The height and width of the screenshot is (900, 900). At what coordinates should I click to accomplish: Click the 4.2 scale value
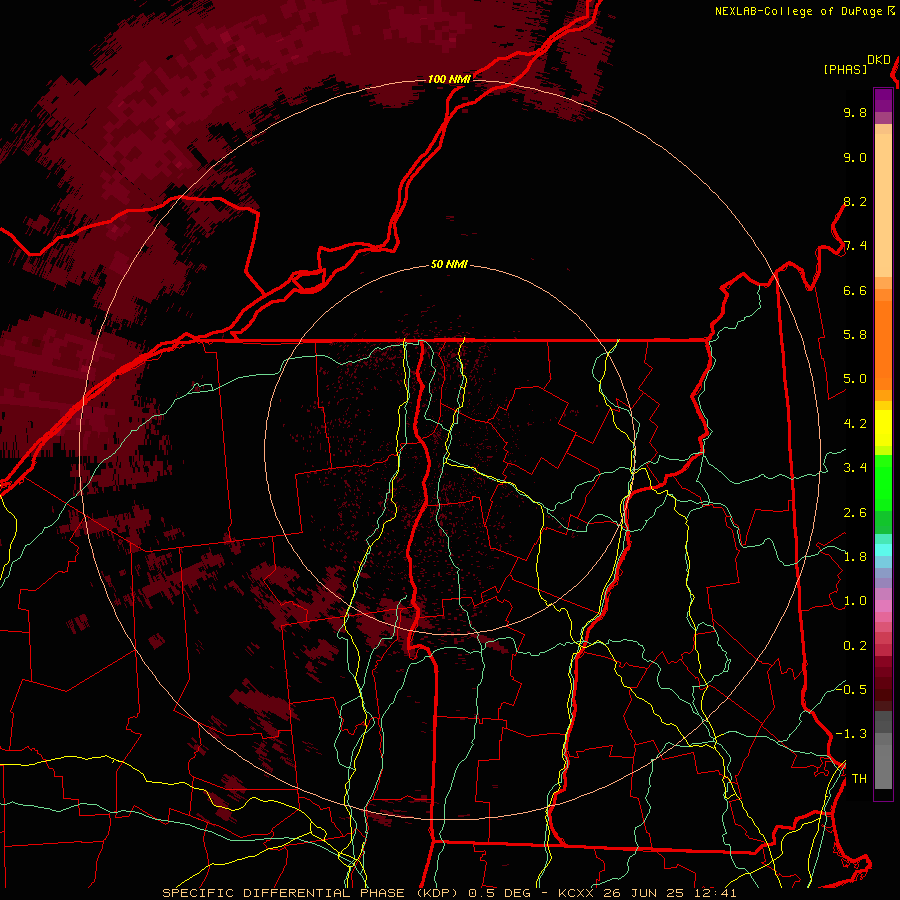point(855,424)
